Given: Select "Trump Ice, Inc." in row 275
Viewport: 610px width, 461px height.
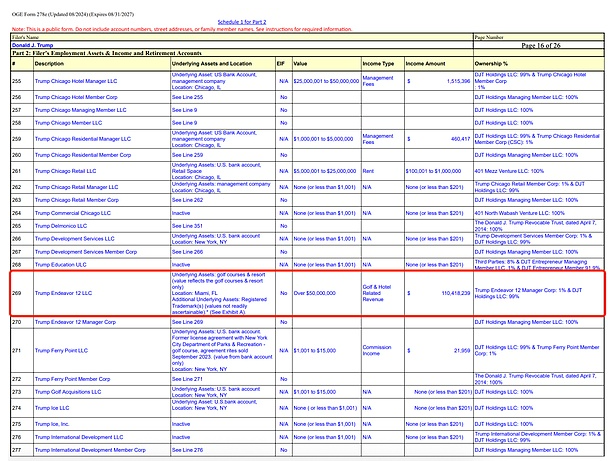Looking at the screenshot, I should click(52, 424).
